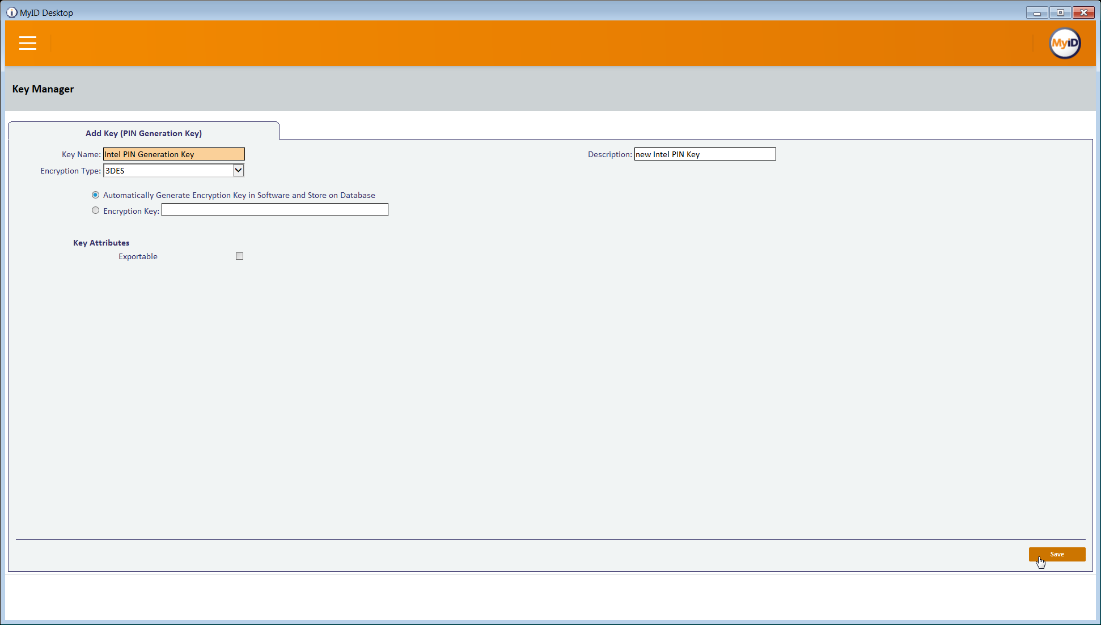This screenshot has height=625, width=1101.
Task: Save the new PIN generation key
Action: tap(1057, 555)
